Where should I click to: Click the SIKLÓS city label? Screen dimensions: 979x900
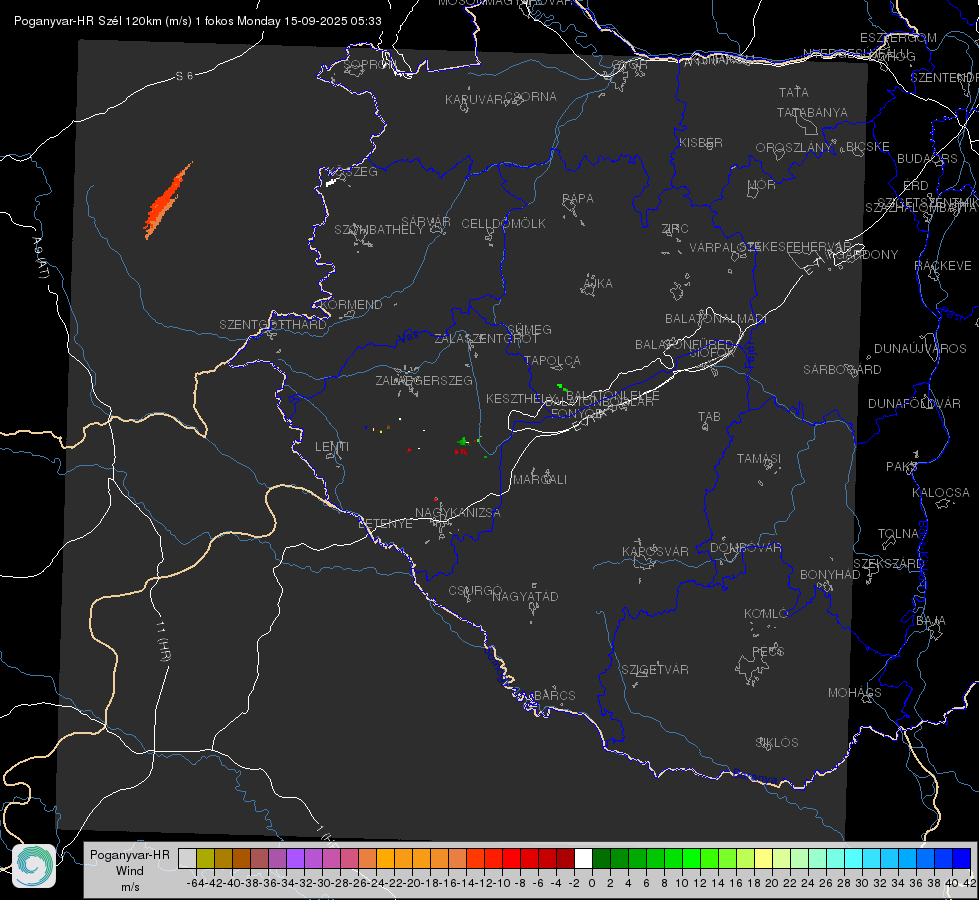pos(777,743)
